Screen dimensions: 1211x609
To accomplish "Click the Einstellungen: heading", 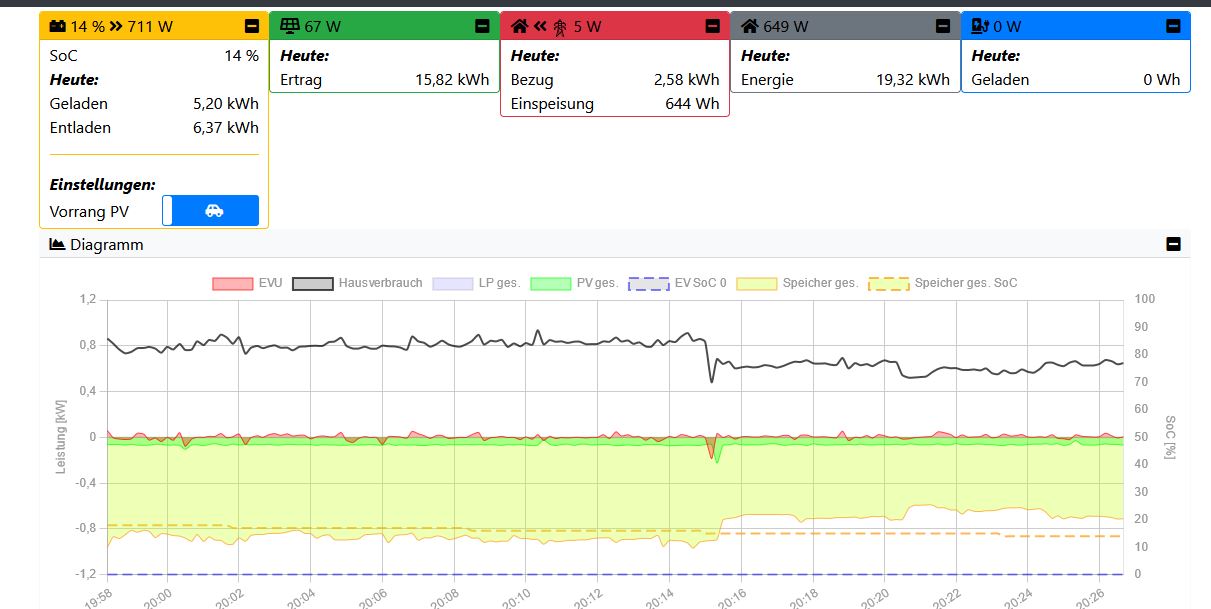I will [x=102, y=184].
